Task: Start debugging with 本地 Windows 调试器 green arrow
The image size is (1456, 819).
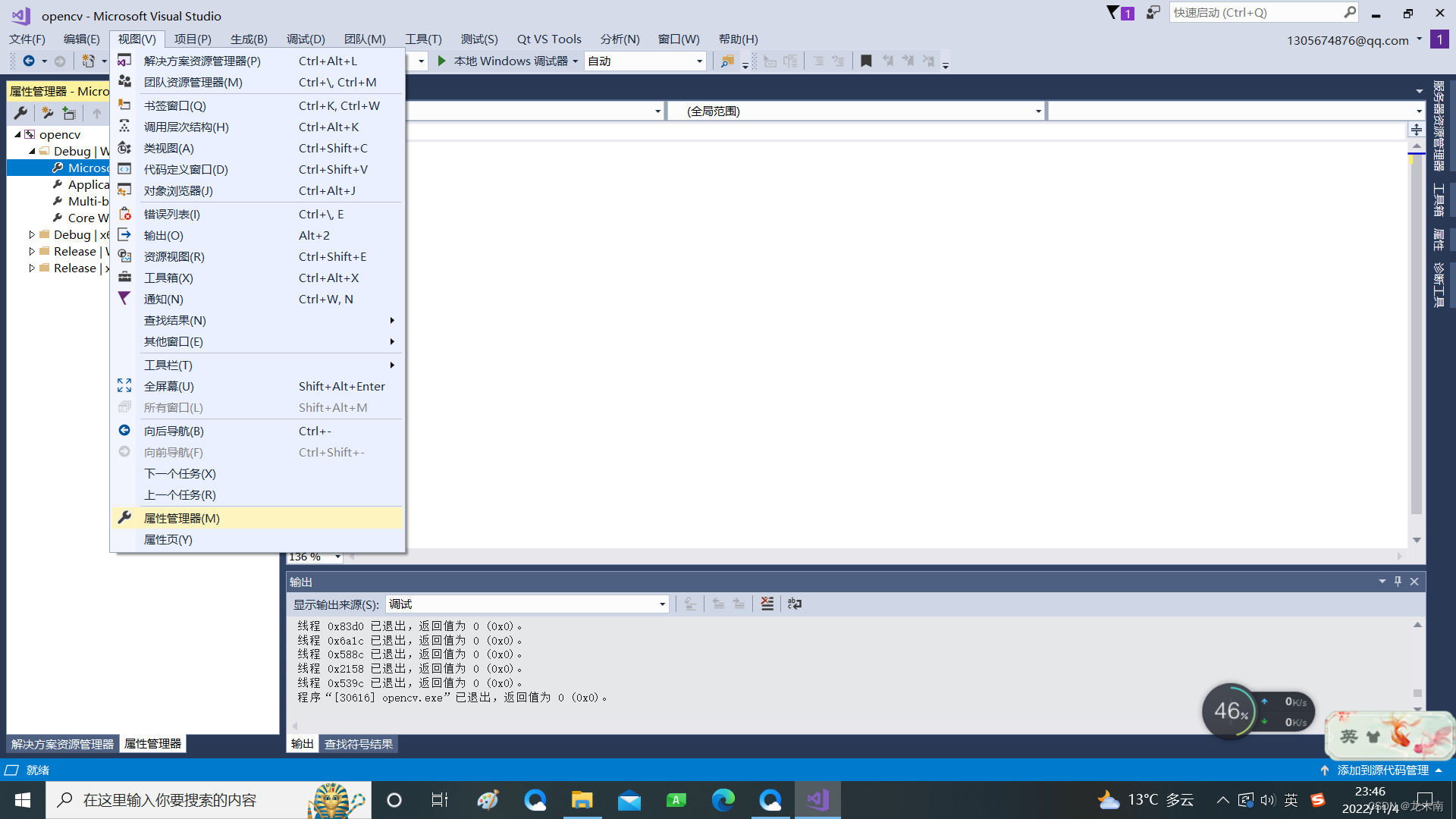Action: coord(443,61)
